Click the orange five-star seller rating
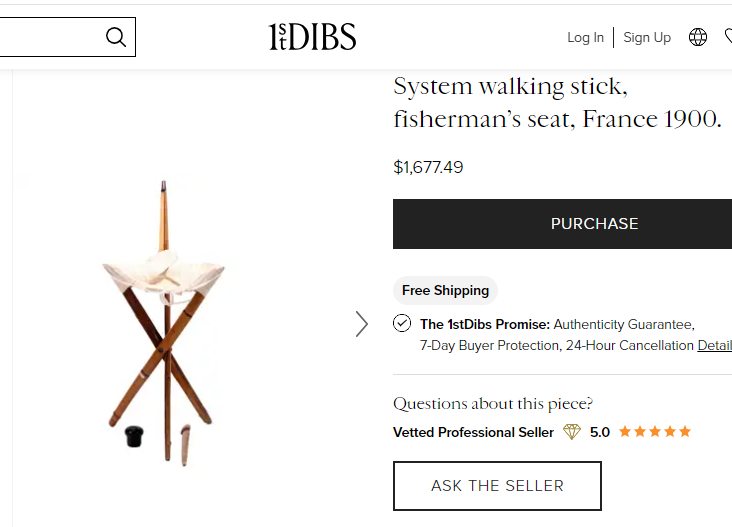 [x=654, y=432]
